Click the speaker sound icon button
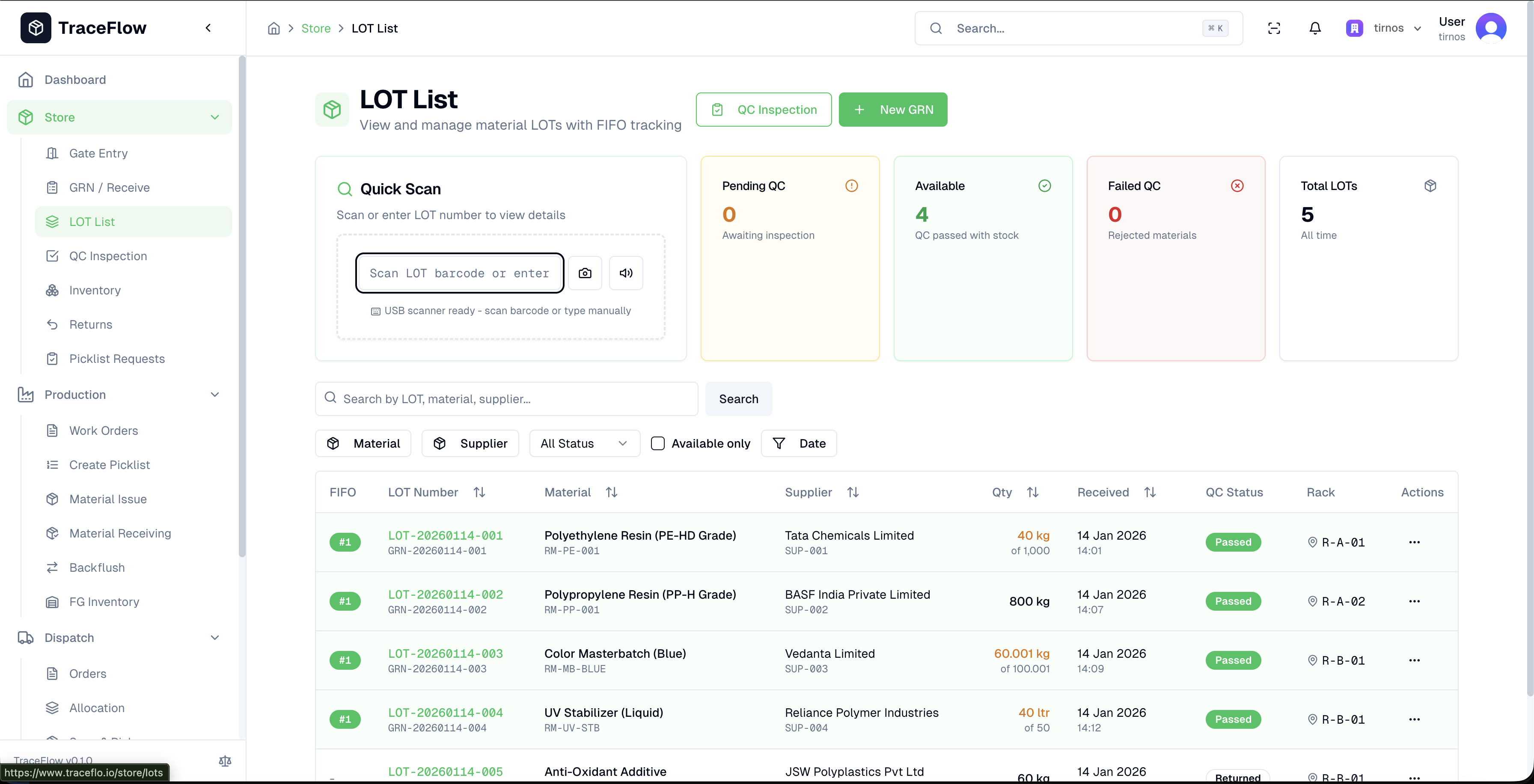The width and height of the screenshot is (1534, 784). 625,273
